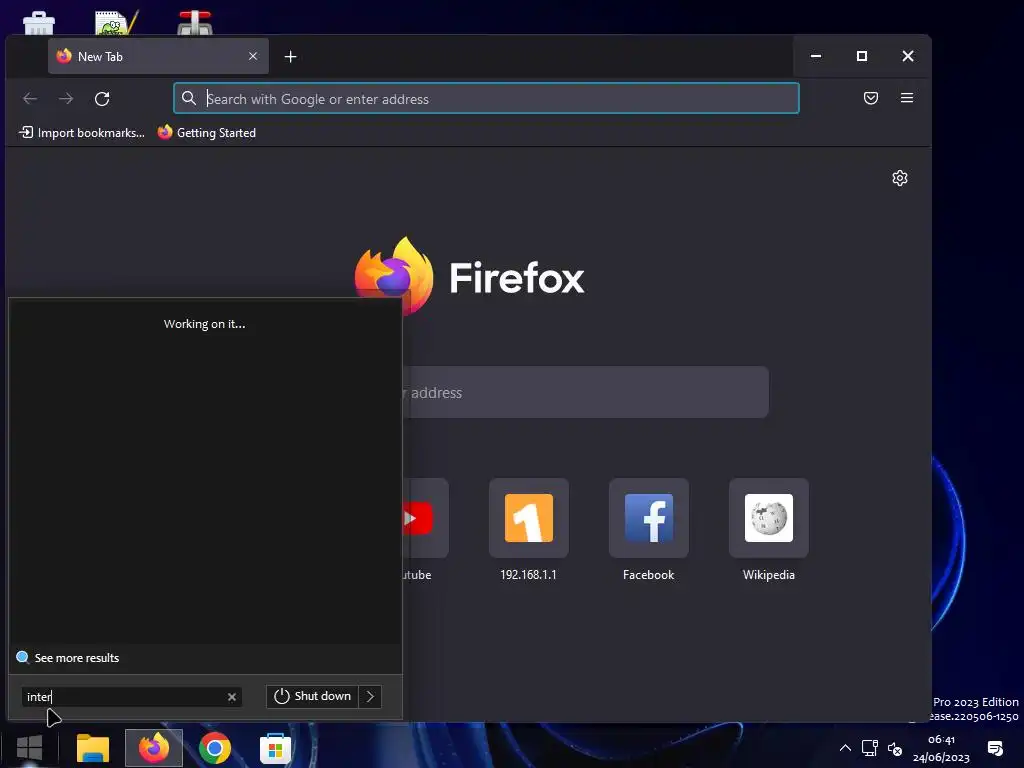Expand shut down options arrow
The width and height of the screenshot is (1024, 768).
370,696
